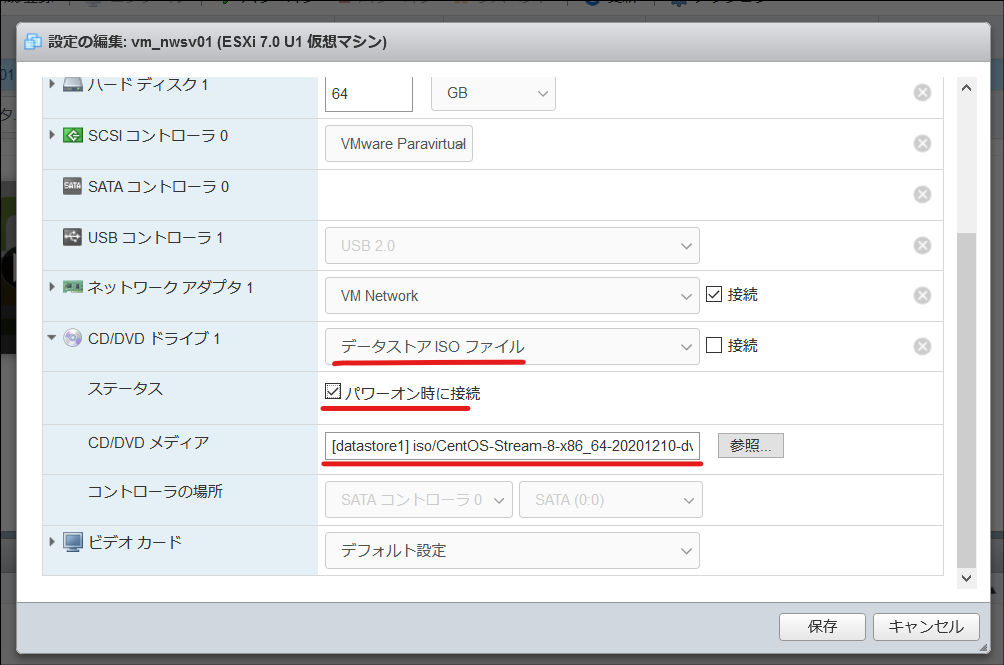The height and width of the screenshot is (665, 1004).
Task: Click the 参照... browse button
Action: [x=750, y=445]
